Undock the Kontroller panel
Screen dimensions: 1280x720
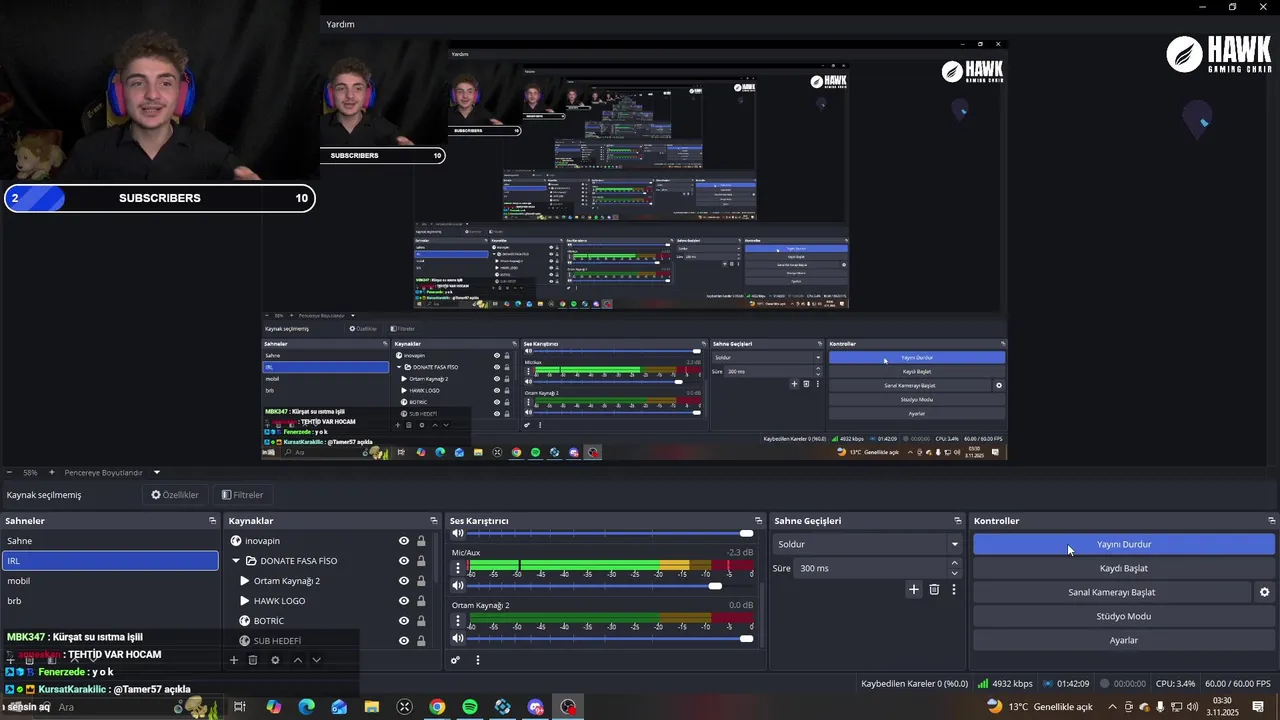point(1271,521)
